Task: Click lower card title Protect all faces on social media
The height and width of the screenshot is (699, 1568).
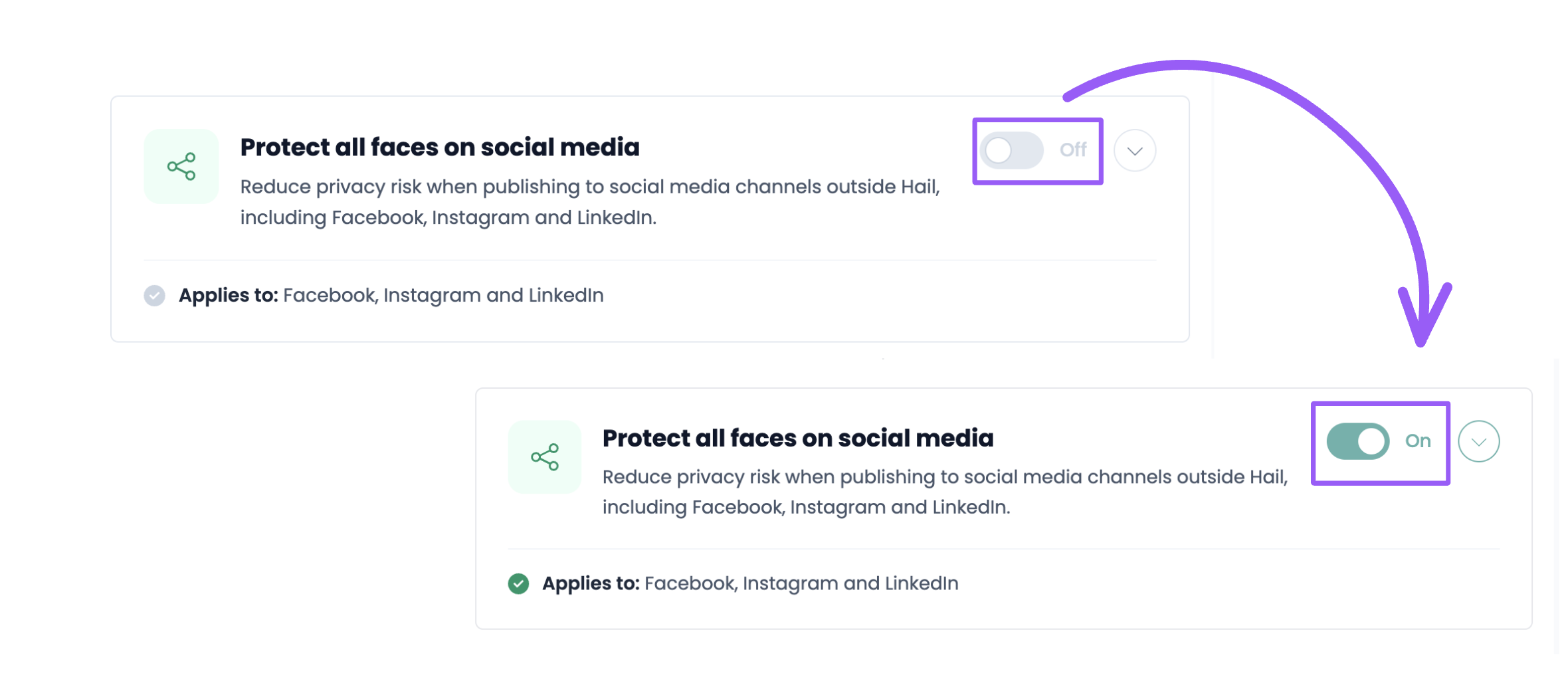Action: (798, 439)
